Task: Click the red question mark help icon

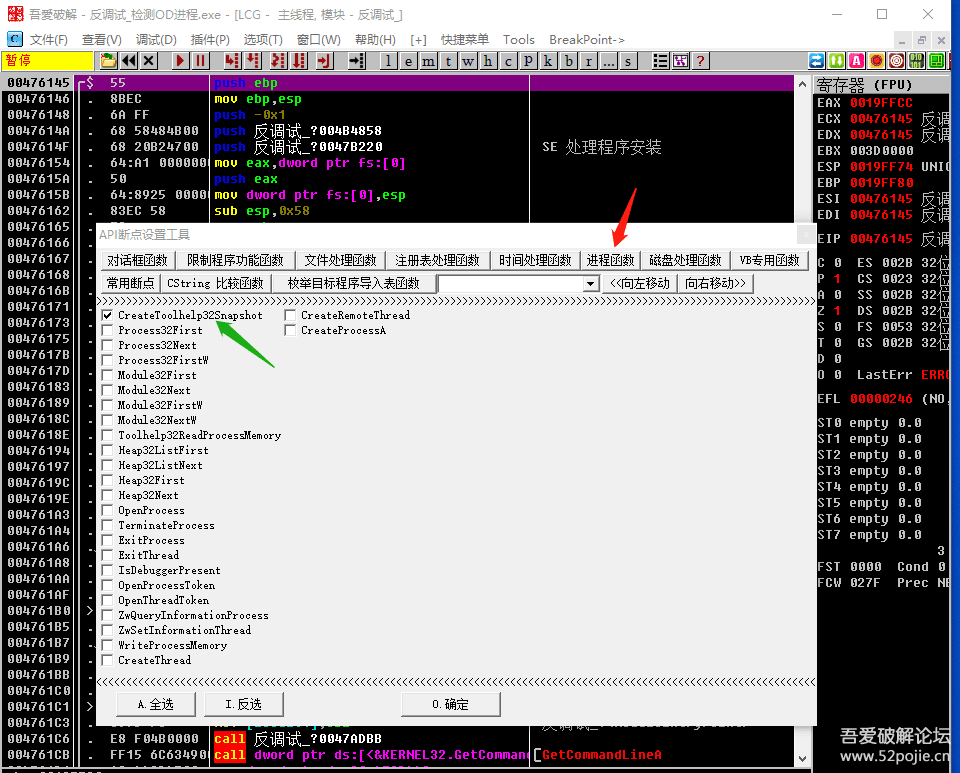Action: pos(701,61)
